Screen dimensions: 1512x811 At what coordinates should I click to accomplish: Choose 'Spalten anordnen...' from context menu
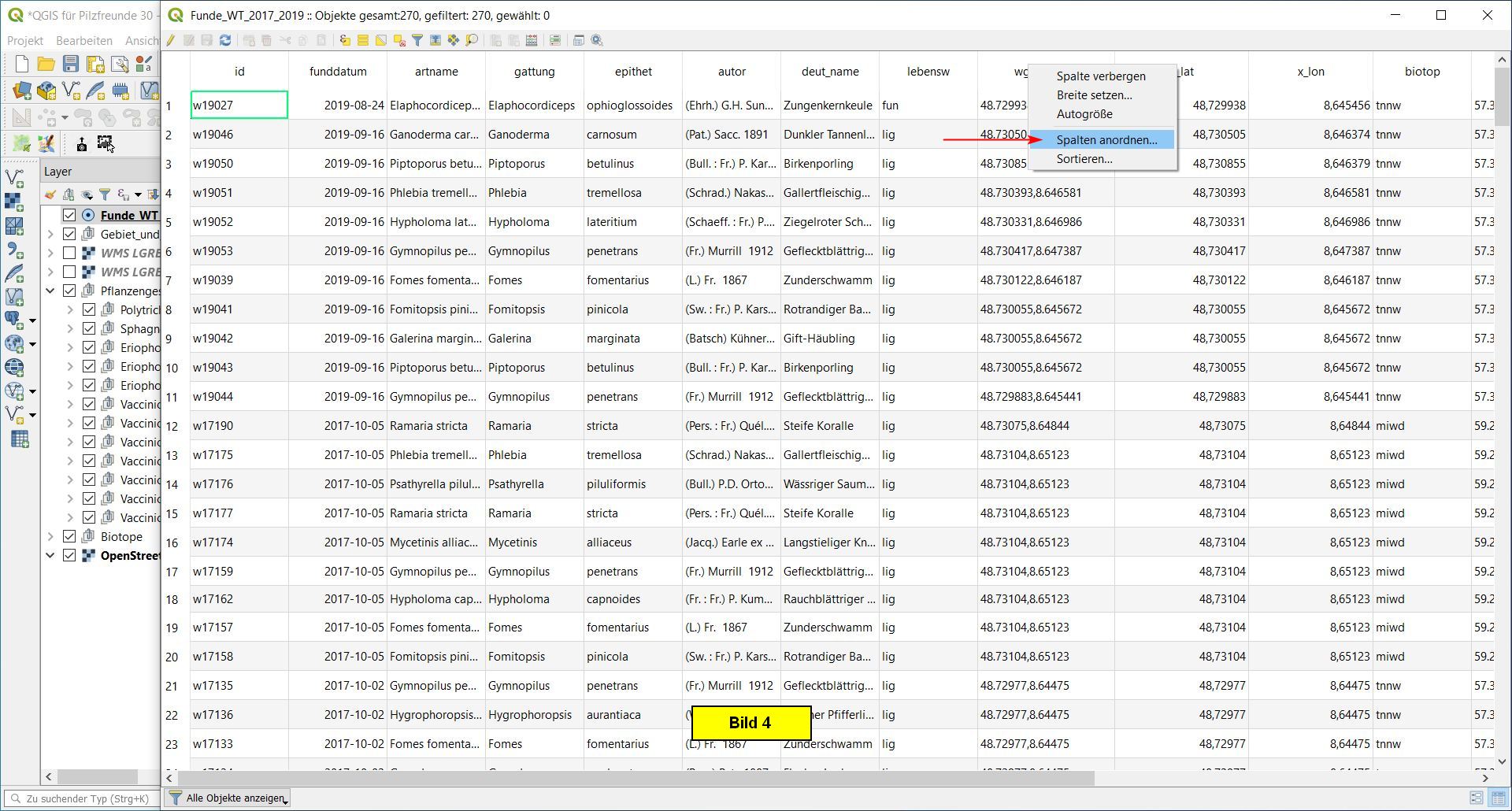(1106, 140)
